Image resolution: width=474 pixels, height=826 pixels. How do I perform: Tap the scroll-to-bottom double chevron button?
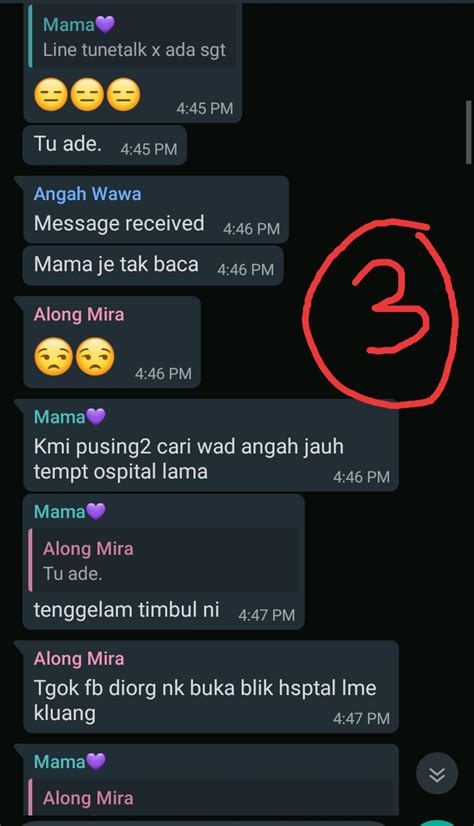[x=437, y=773]
